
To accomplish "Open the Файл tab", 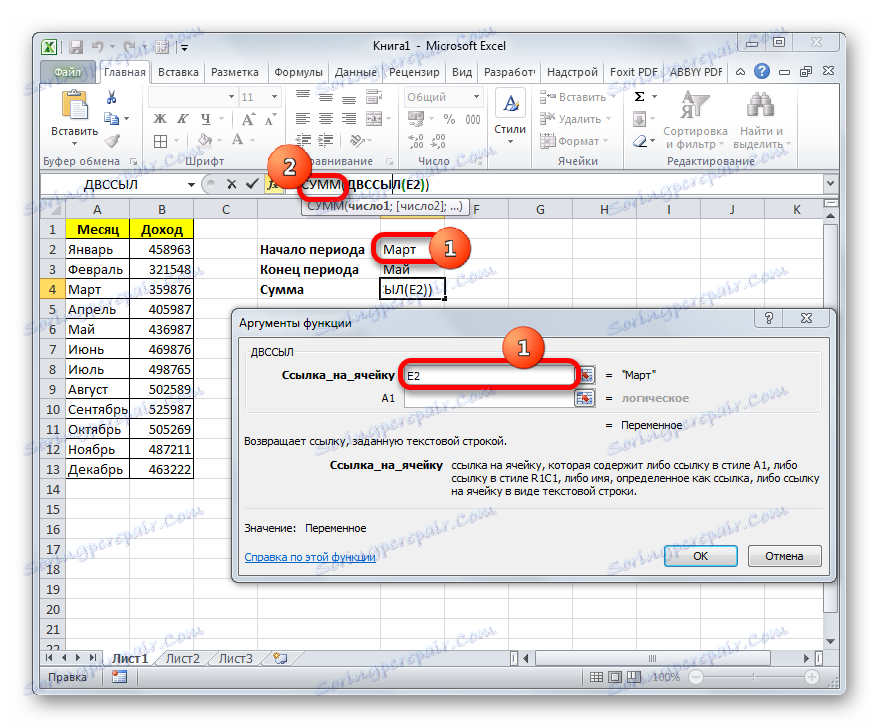I will tap(68, 72).
